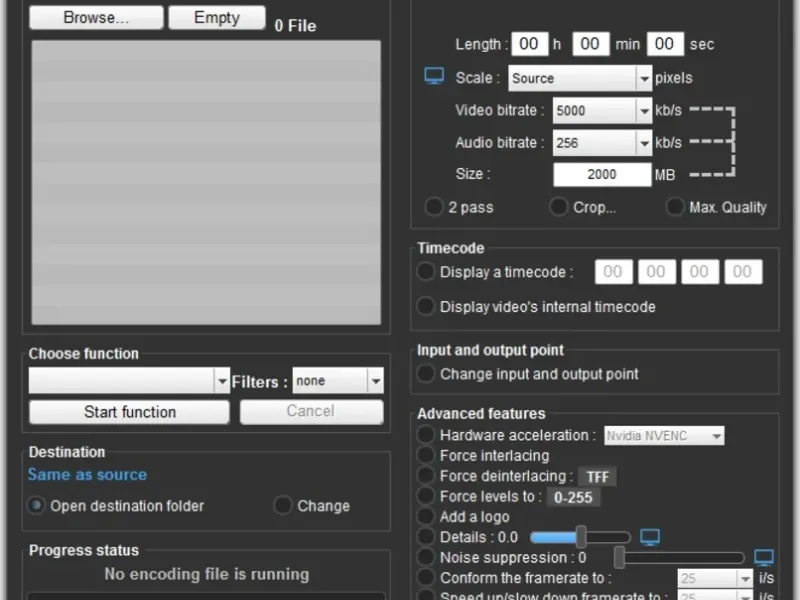Click the Noise suppression slider handle
The width and height of the screenshot is (800, 600).
pyautogui.click(x=619, y=557)
